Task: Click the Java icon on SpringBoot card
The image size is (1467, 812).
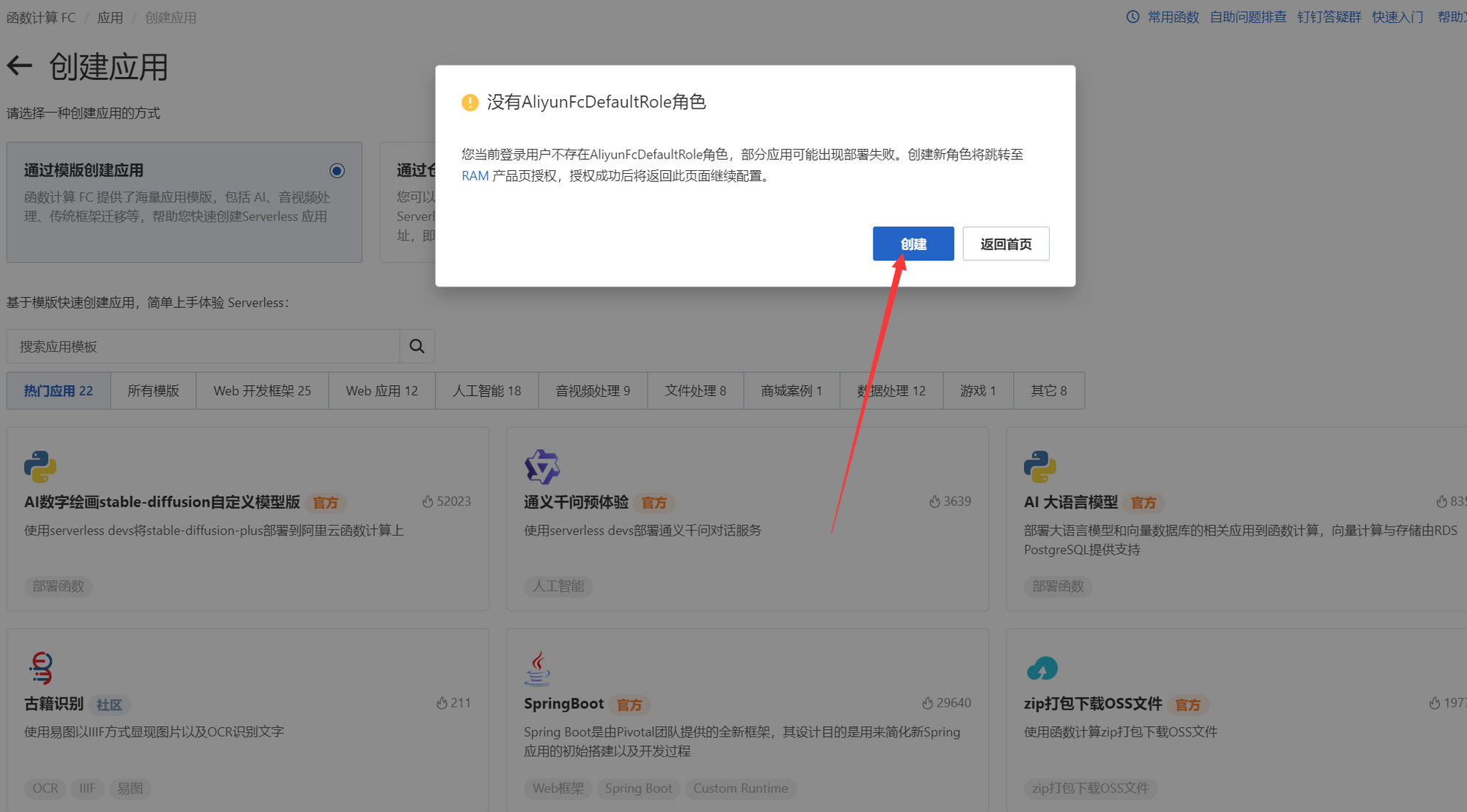Action: click(x=539, y=668)
